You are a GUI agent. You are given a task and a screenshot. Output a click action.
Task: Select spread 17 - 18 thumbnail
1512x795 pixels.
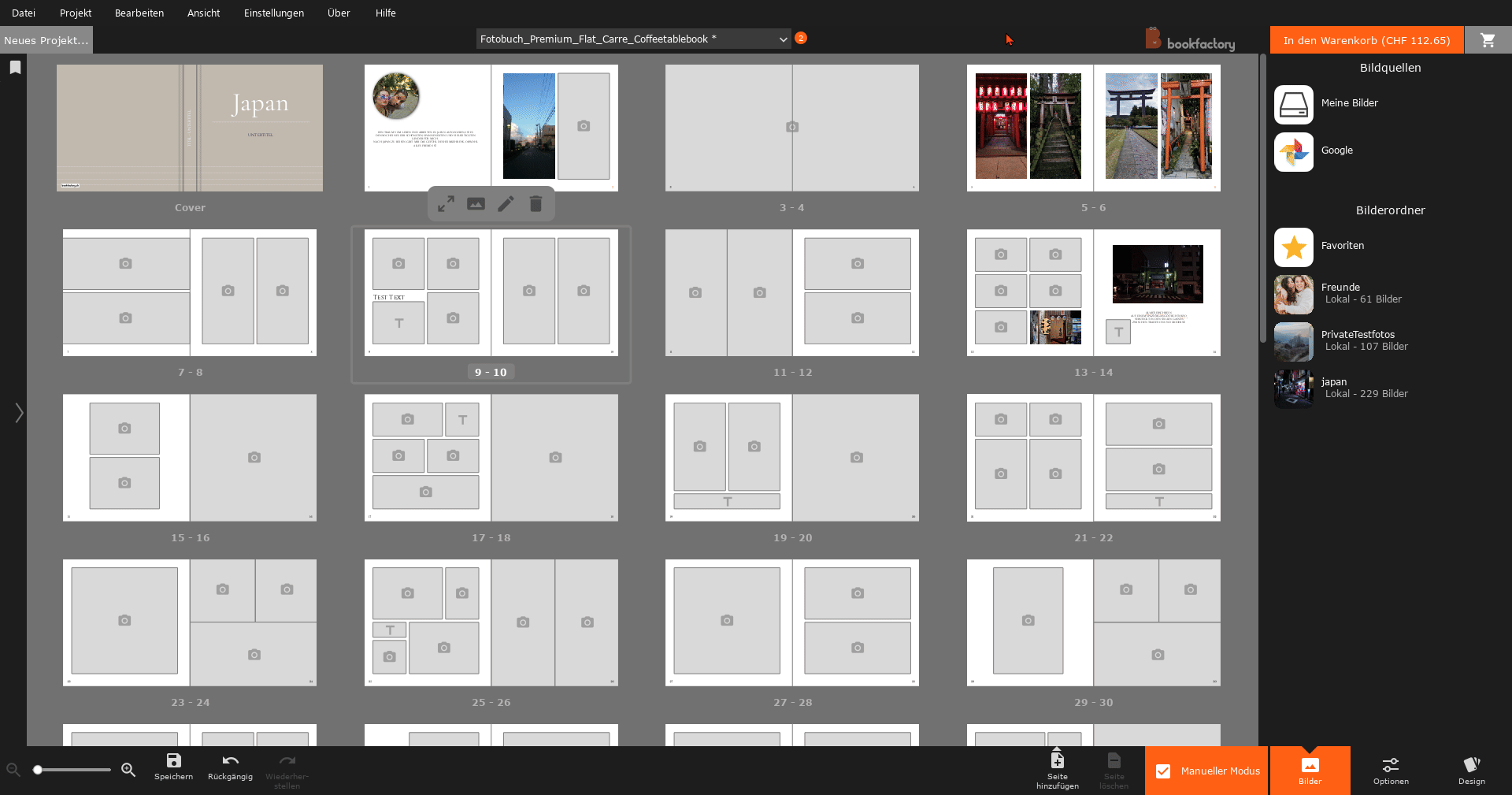tap(491, 458)
